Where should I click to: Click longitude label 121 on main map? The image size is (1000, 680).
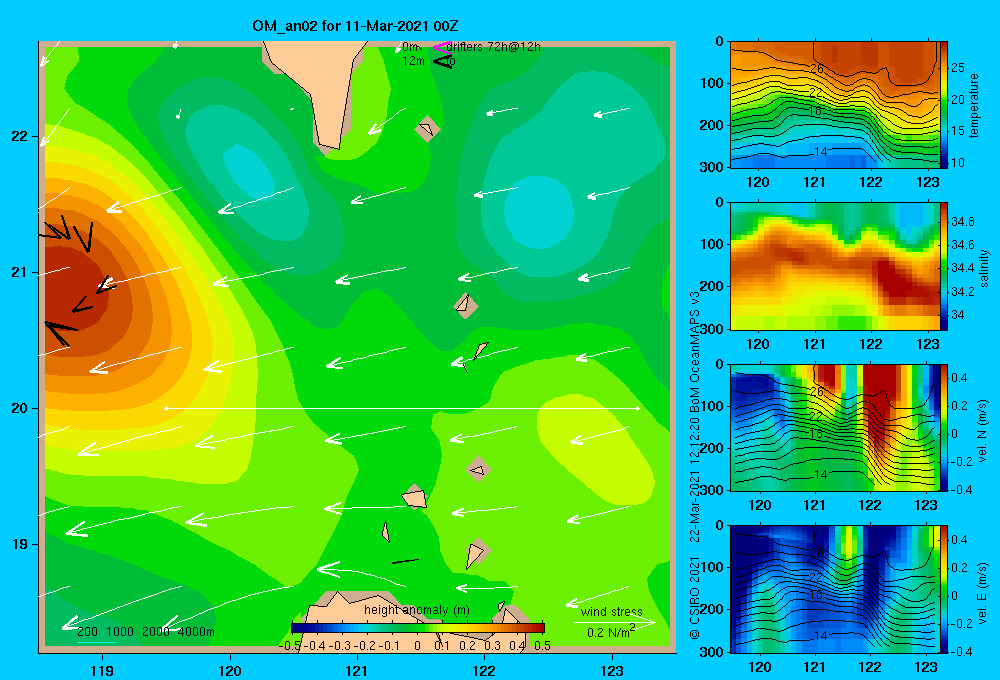pyautogui.click(x=357, y=670)
